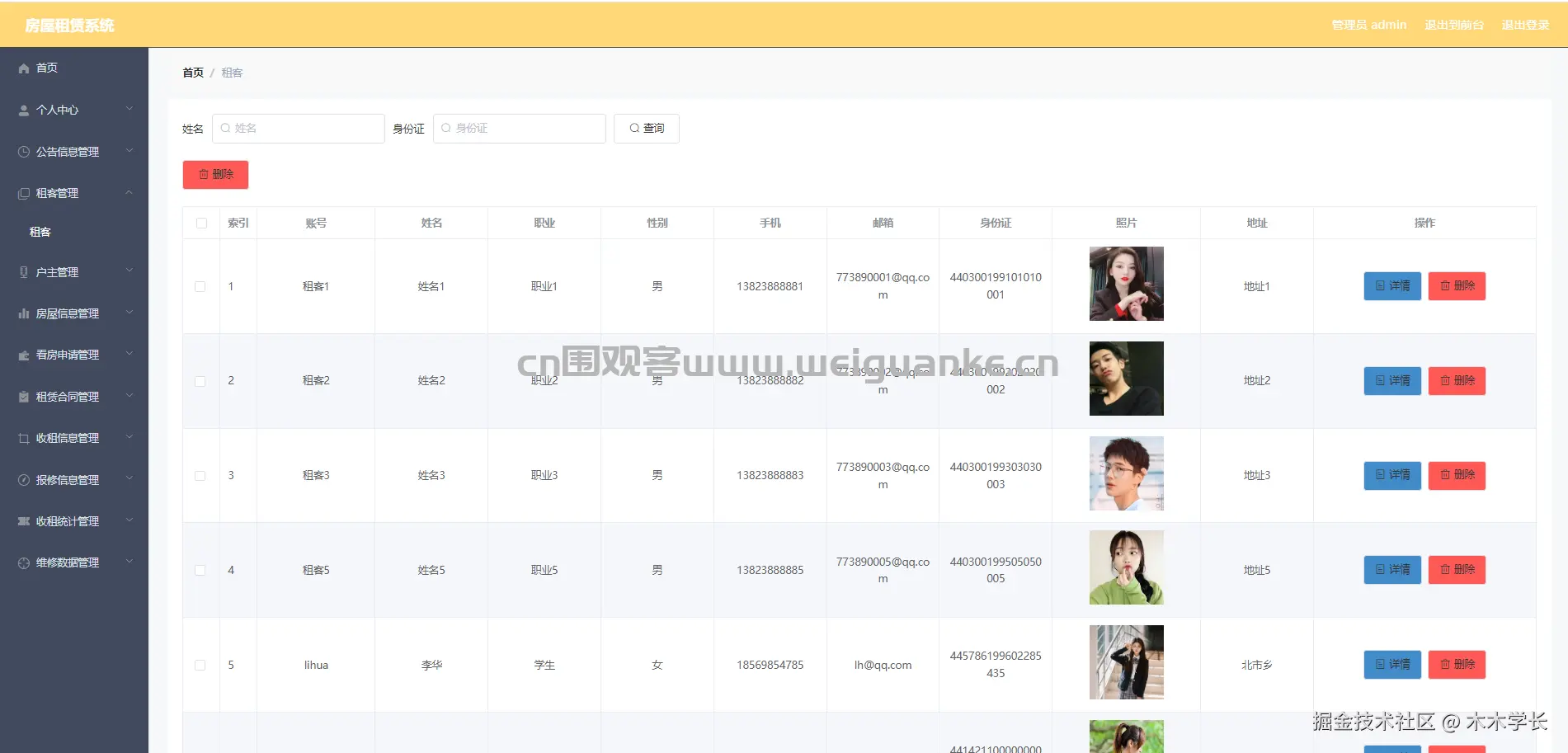Check the row checkbox for lihua
The width and height of the screenshot is (1568, 753).
200,665
